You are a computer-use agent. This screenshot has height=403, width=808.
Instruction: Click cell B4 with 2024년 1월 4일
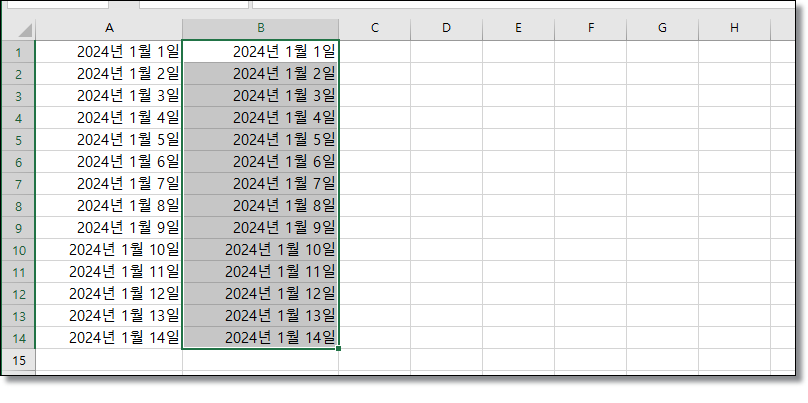point(260,118)
